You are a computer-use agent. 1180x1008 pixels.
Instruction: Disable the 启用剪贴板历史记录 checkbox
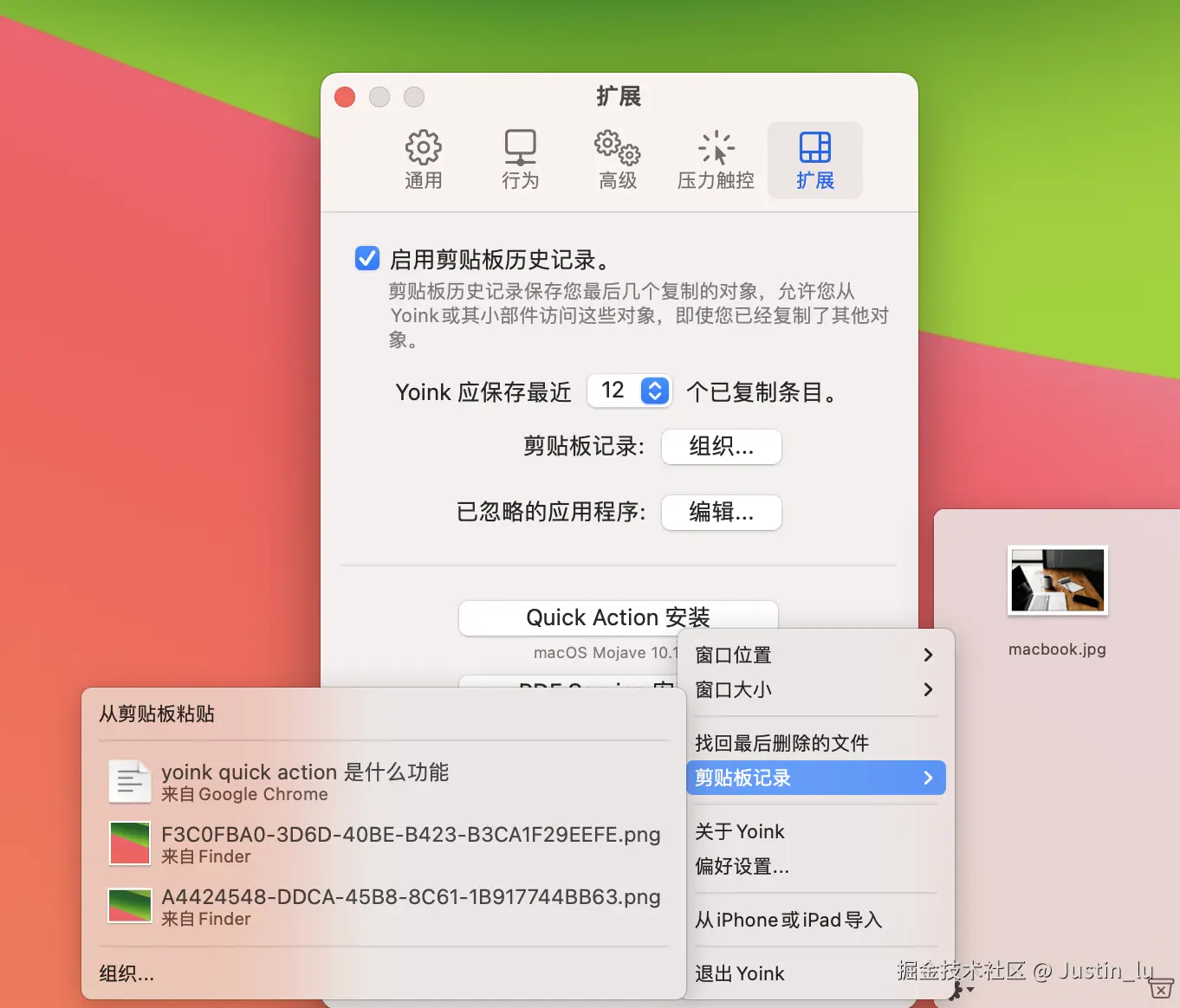(x=367, y=258)
